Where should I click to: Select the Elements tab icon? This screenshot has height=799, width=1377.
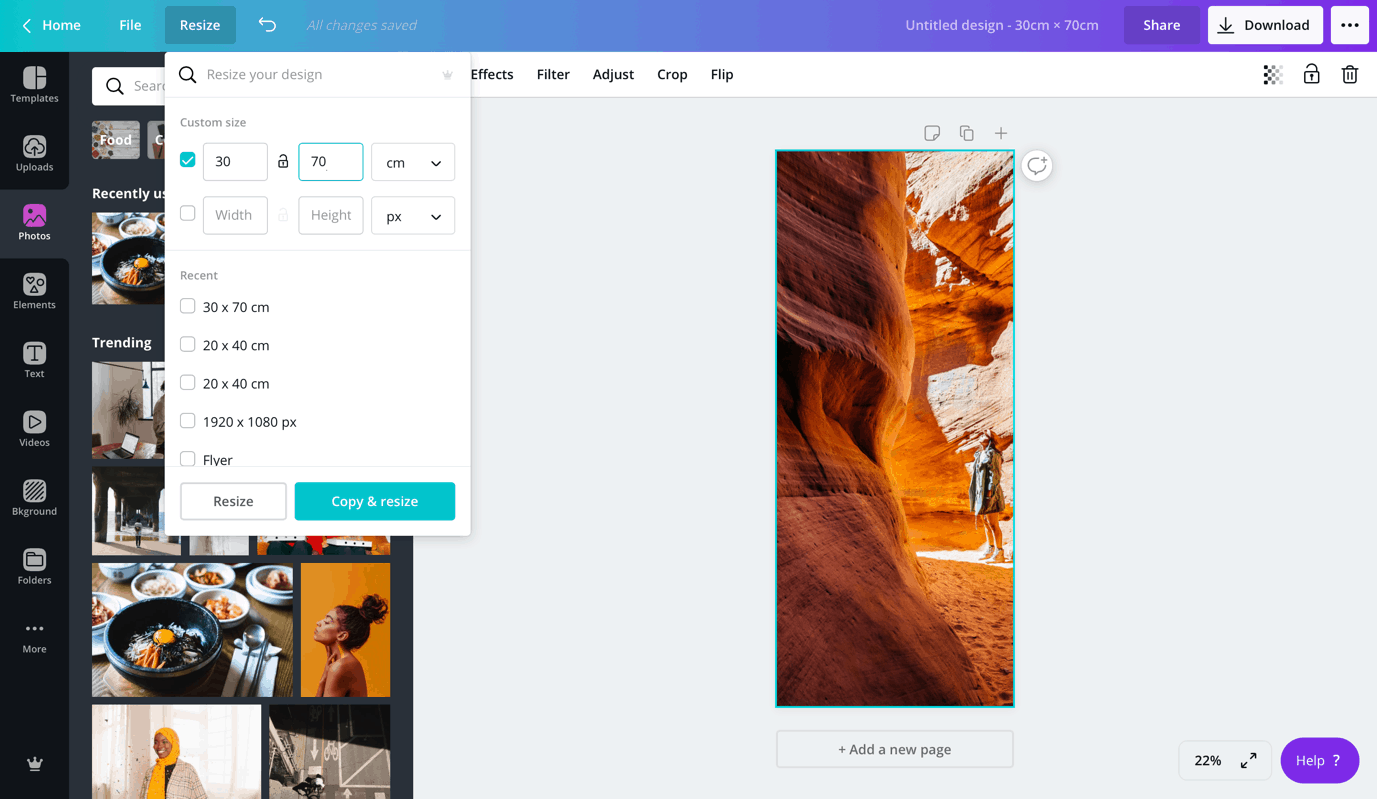(34, 290)
